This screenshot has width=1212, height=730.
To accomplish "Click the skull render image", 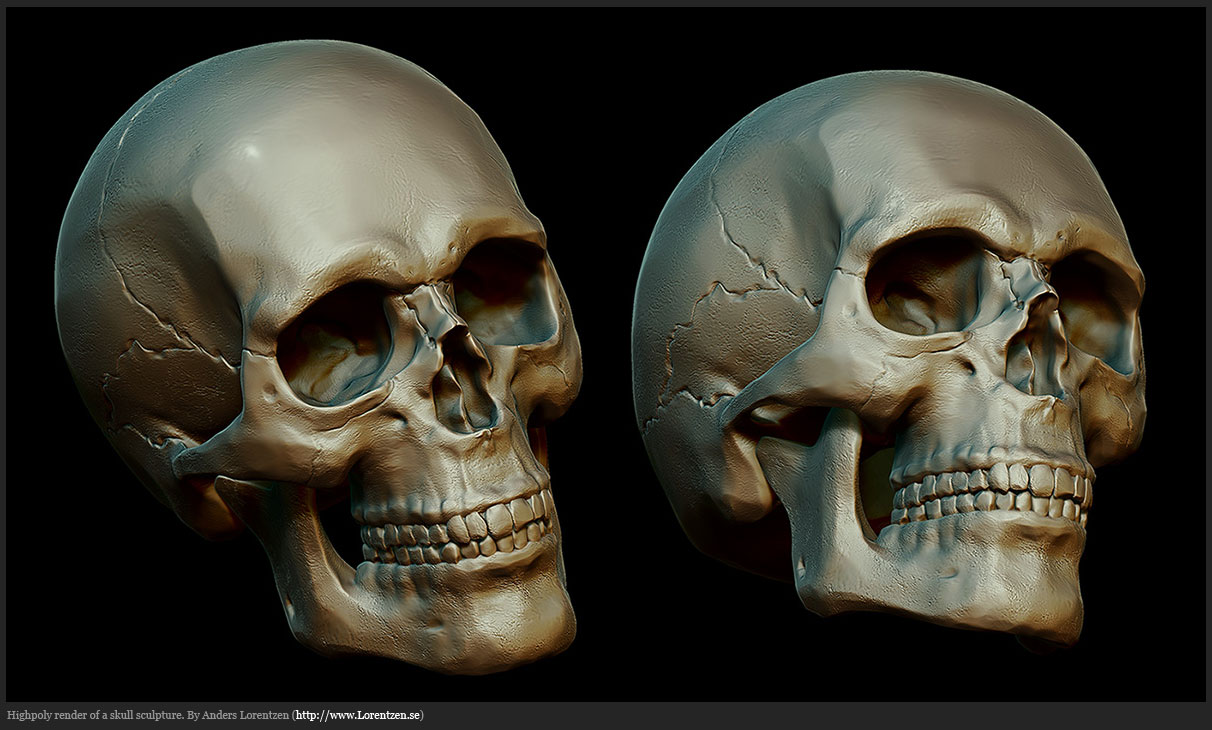I will click(606, 354).
